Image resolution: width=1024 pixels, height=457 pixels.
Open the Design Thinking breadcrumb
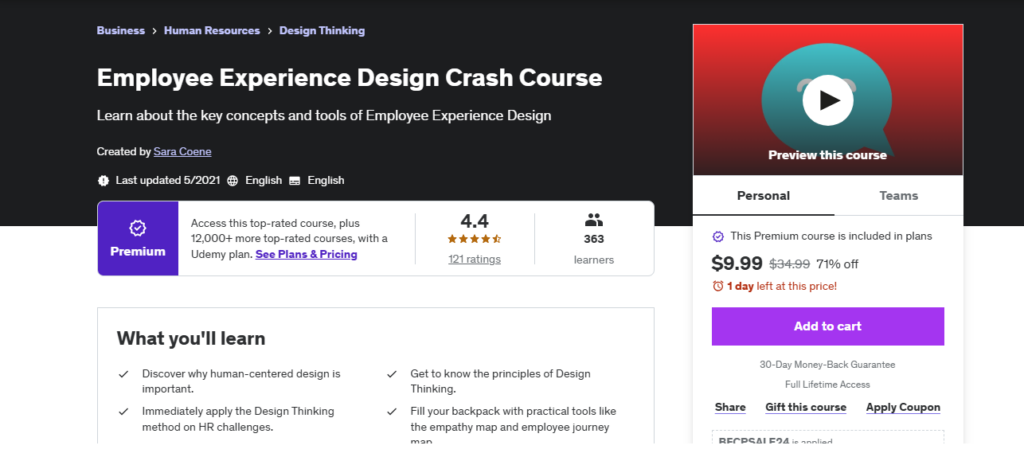[322, 31]
